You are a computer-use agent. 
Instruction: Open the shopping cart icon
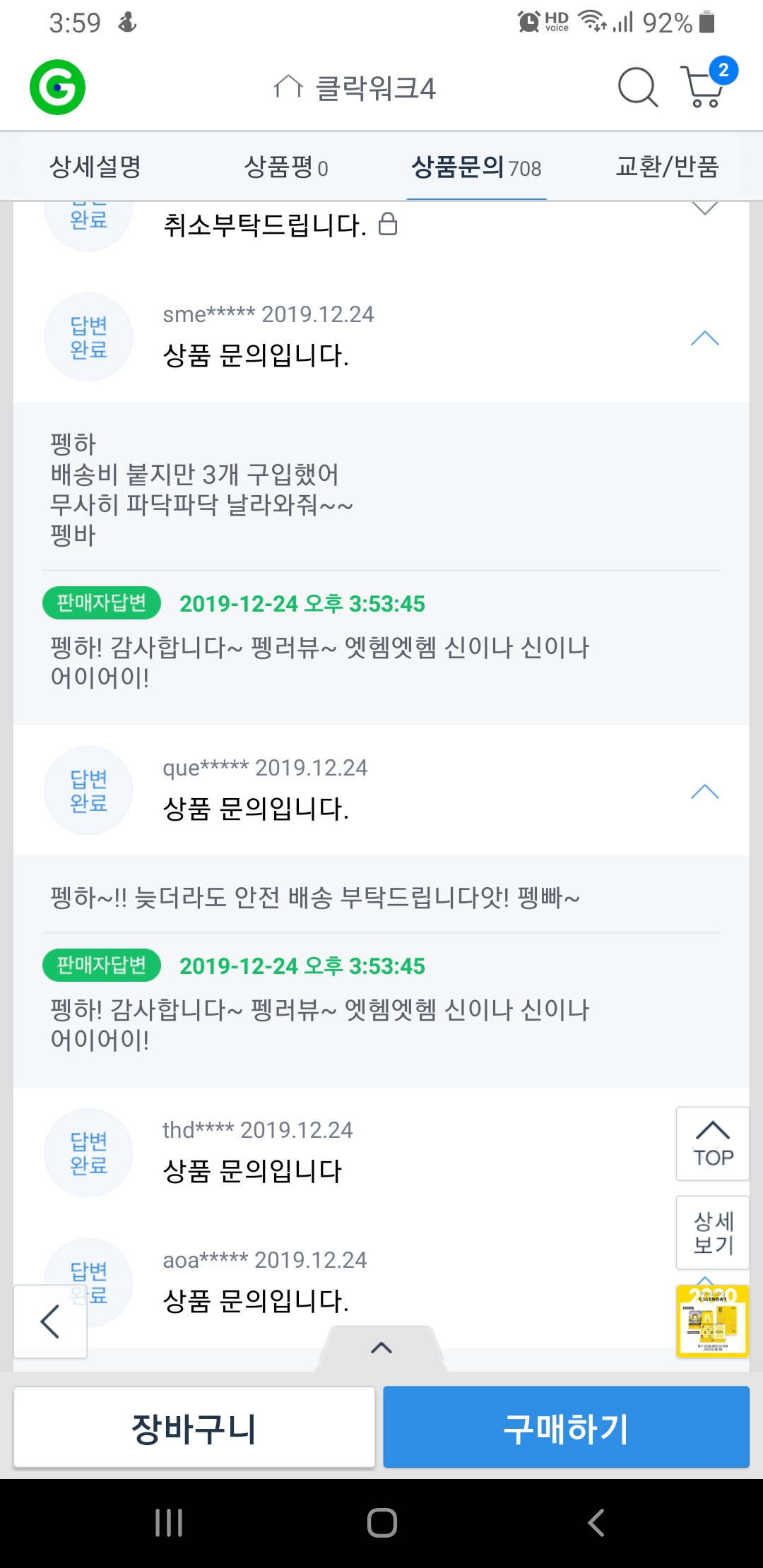704,86
